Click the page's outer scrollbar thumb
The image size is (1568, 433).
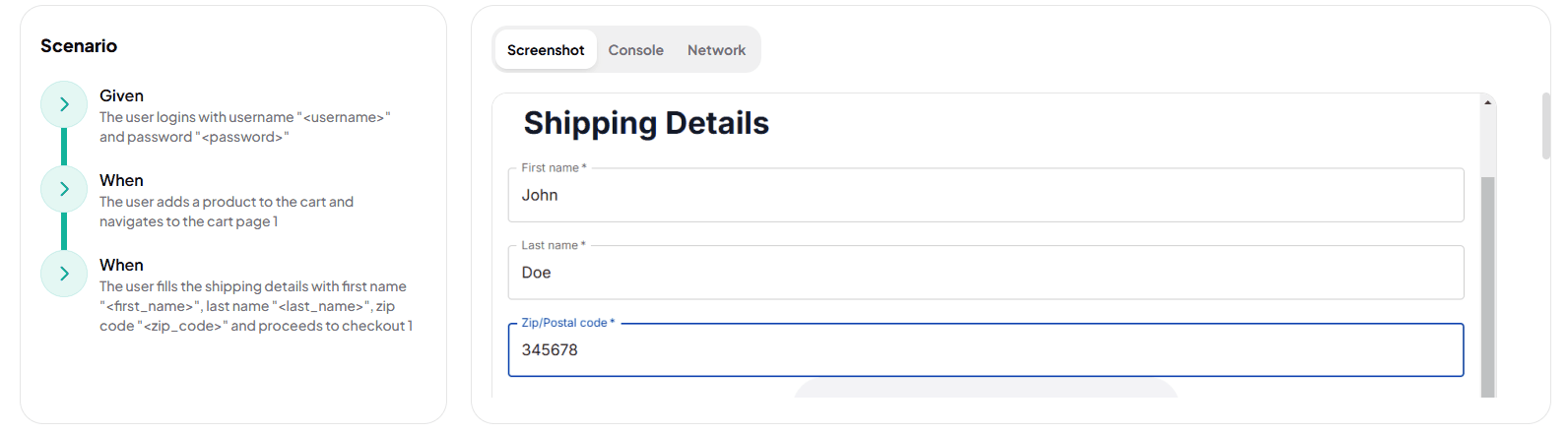(1545, 125)
